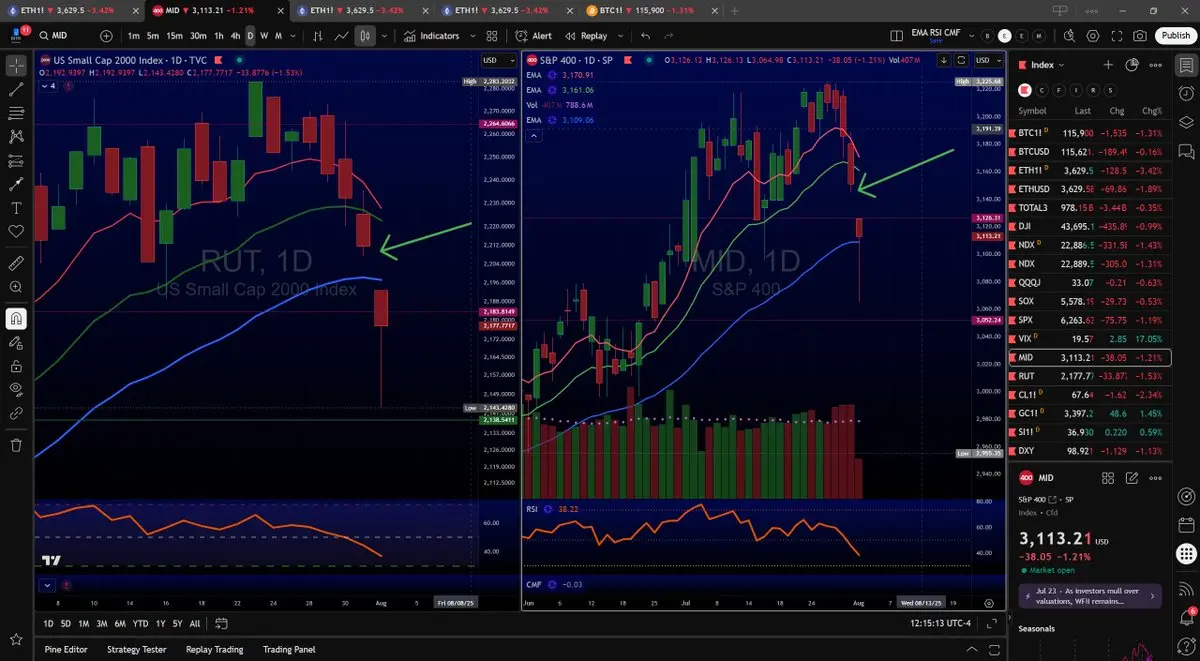
Task: Hide all drawings with eye icon
Action: tap(16, 389)
